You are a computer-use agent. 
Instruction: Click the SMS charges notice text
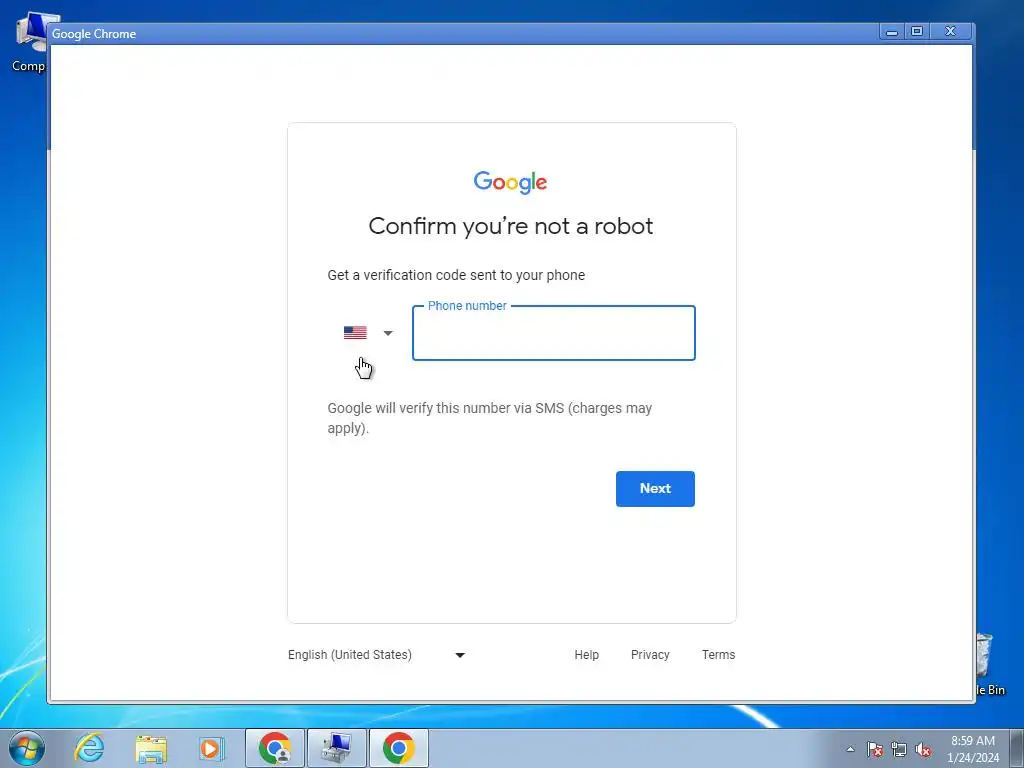490,418
